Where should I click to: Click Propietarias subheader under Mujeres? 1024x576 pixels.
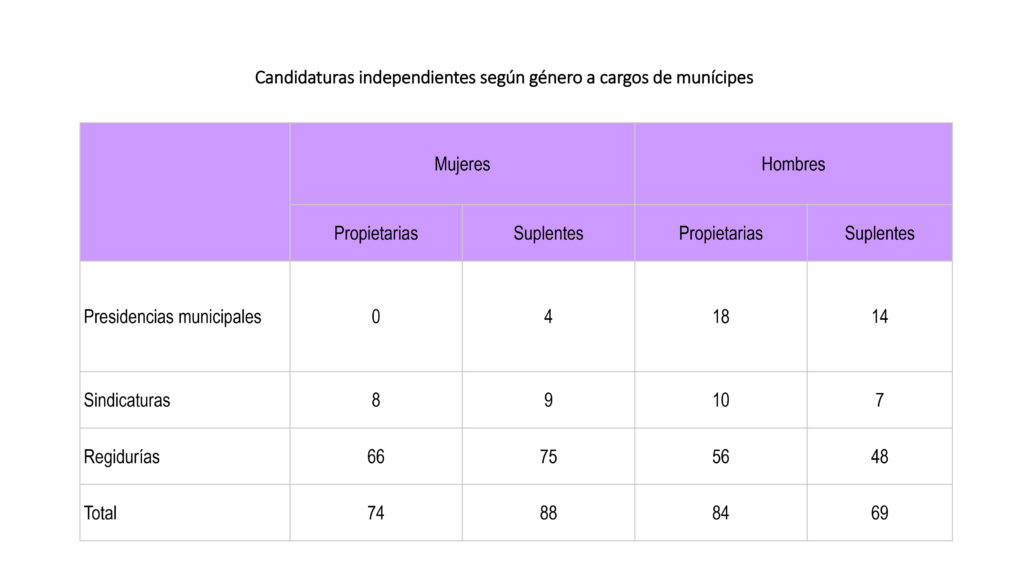(x=376, y=233)
